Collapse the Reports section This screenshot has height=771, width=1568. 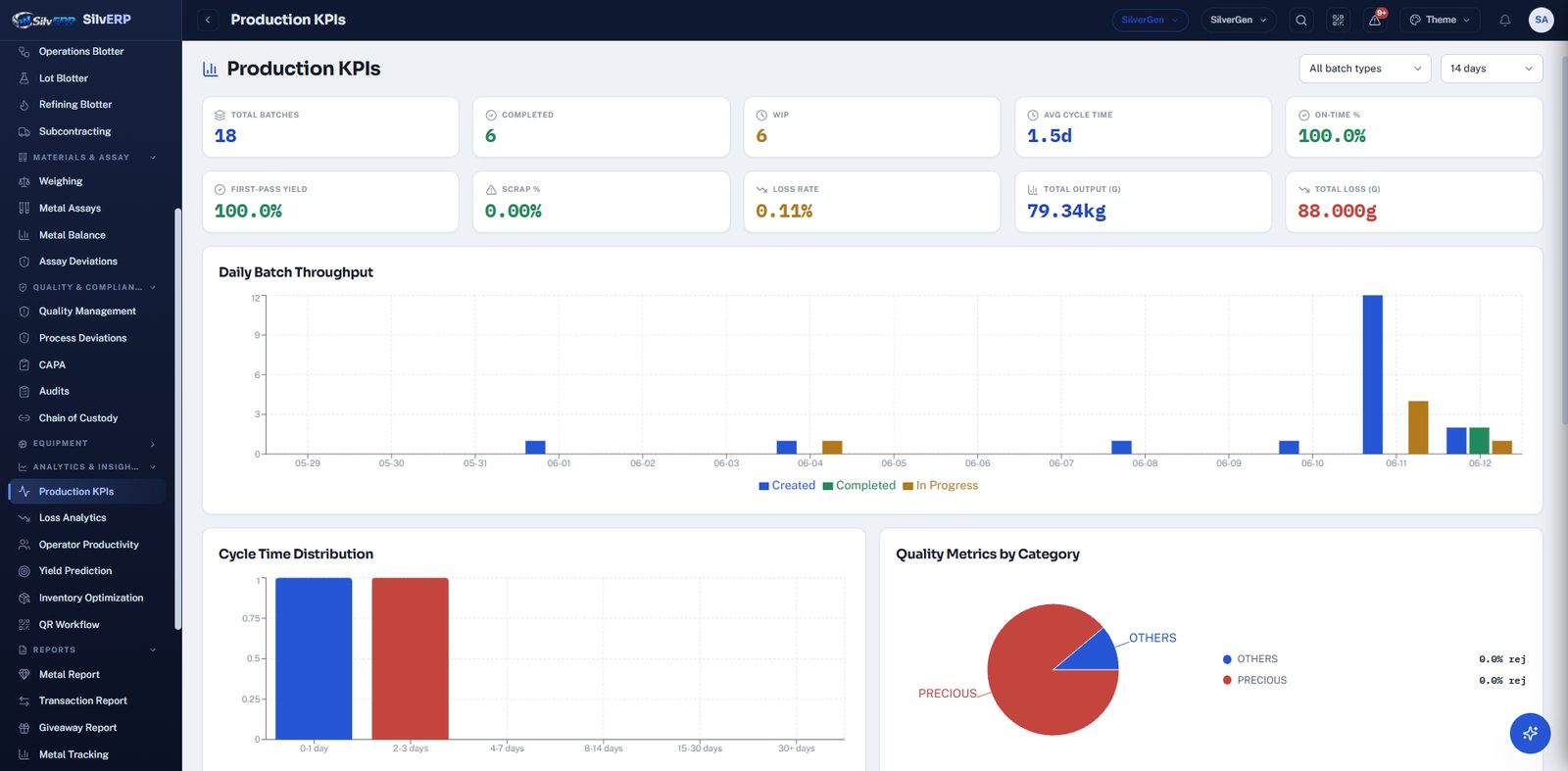pyautogui.click(x=87, y=651)
